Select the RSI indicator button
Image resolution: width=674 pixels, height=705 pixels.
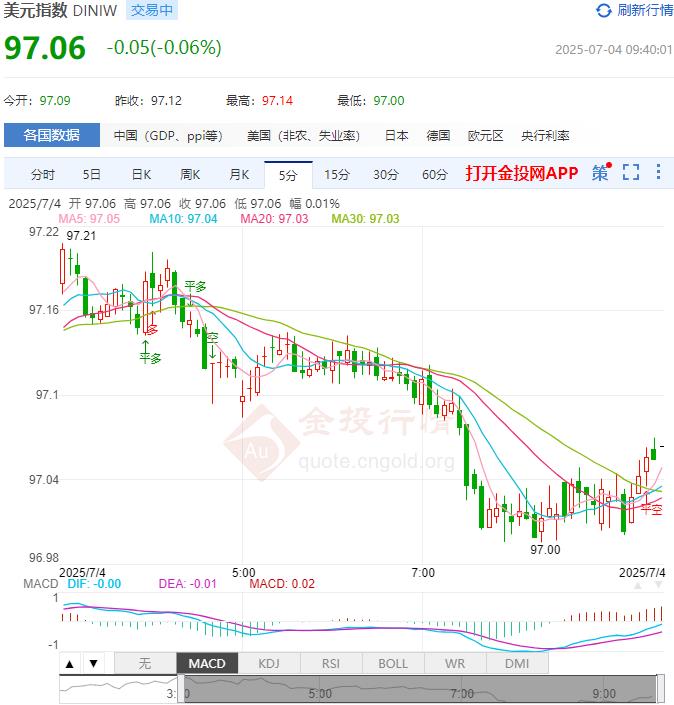point(331,664)
